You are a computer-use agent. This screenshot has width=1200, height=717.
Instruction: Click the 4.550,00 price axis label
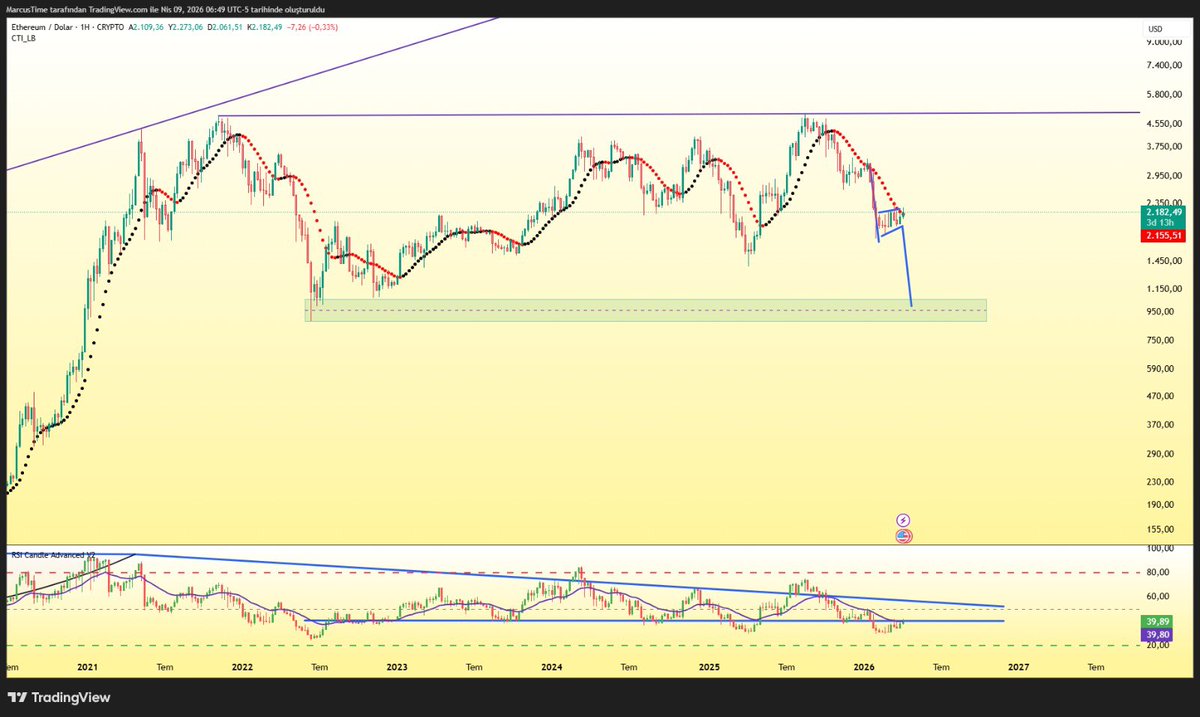click(1166, 124)
